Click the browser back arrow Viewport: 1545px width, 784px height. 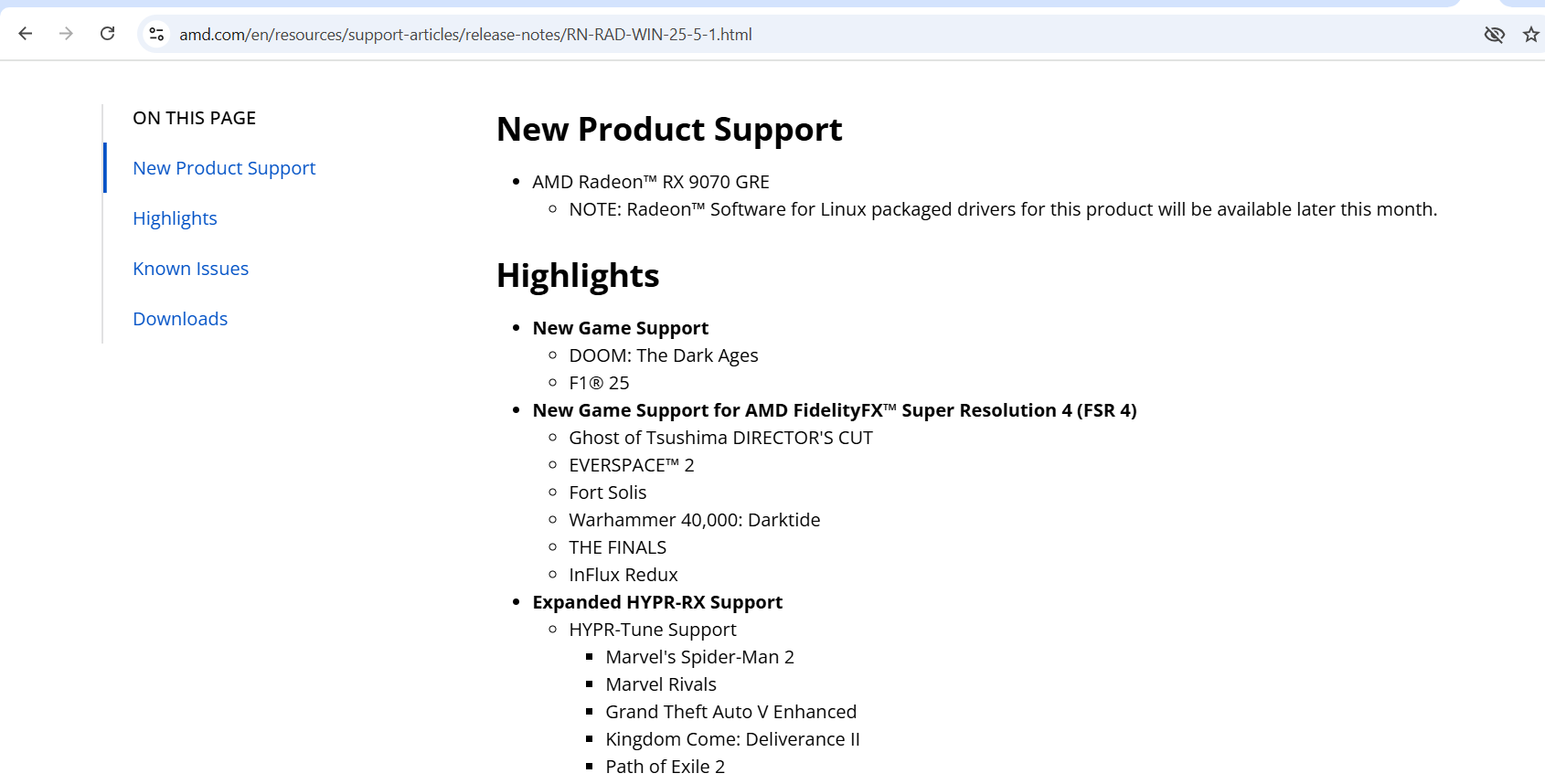pos(26,34)
